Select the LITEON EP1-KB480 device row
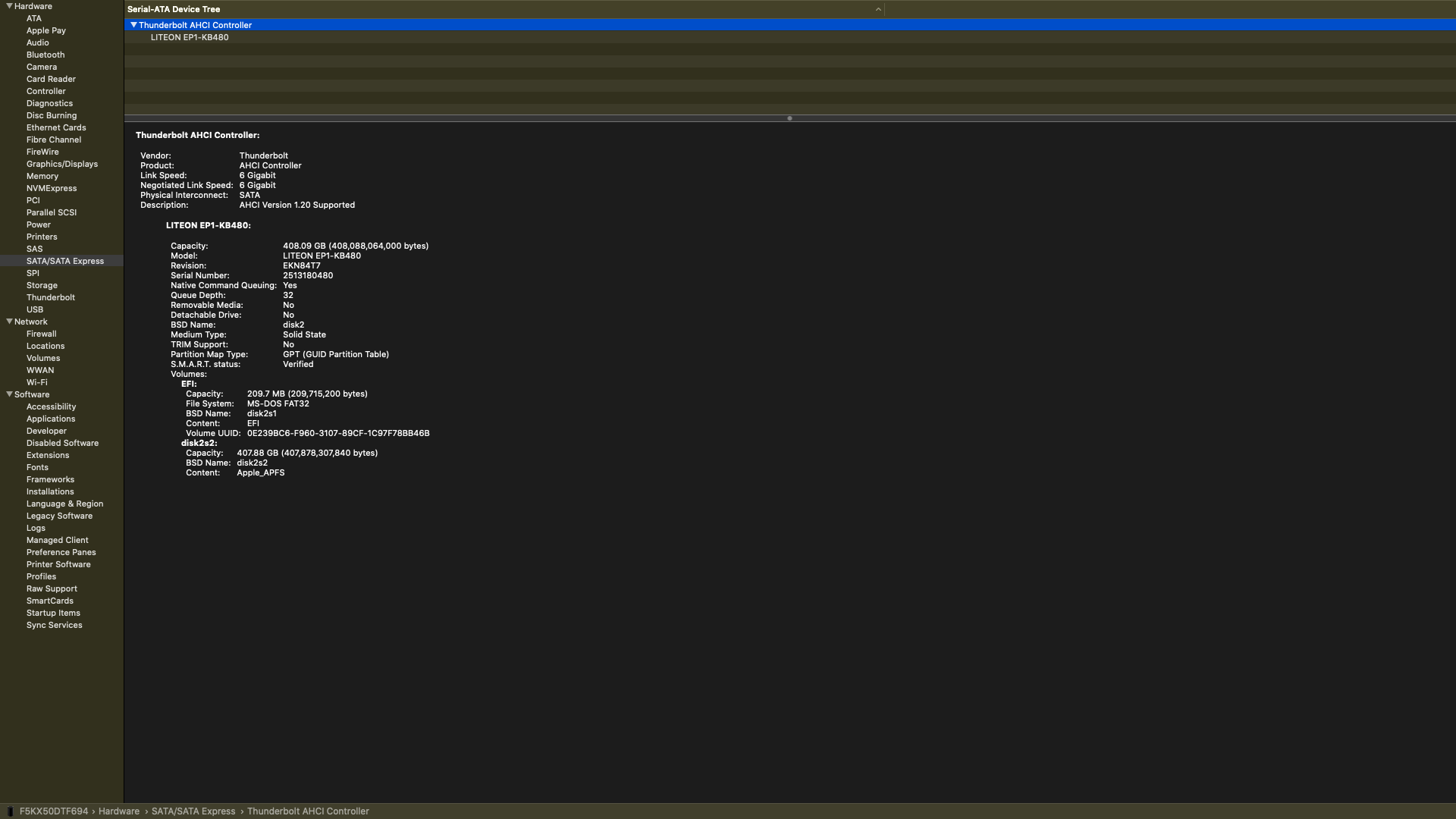This screenshot has height=819, width=1456. pos(189,37)
